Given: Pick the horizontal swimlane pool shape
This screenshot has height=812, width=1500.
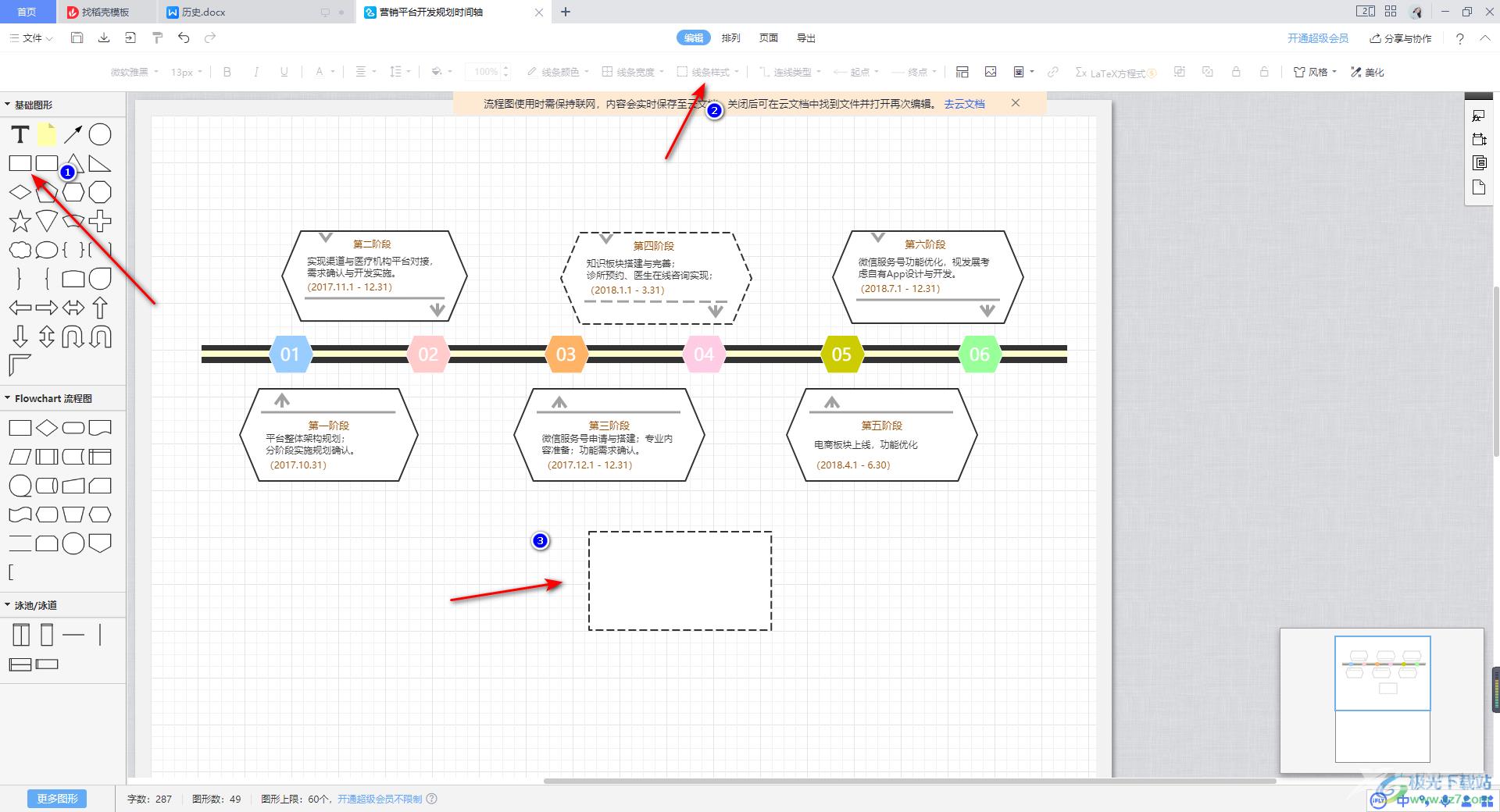Looking at the screenshot, I should tap(20, 664).
